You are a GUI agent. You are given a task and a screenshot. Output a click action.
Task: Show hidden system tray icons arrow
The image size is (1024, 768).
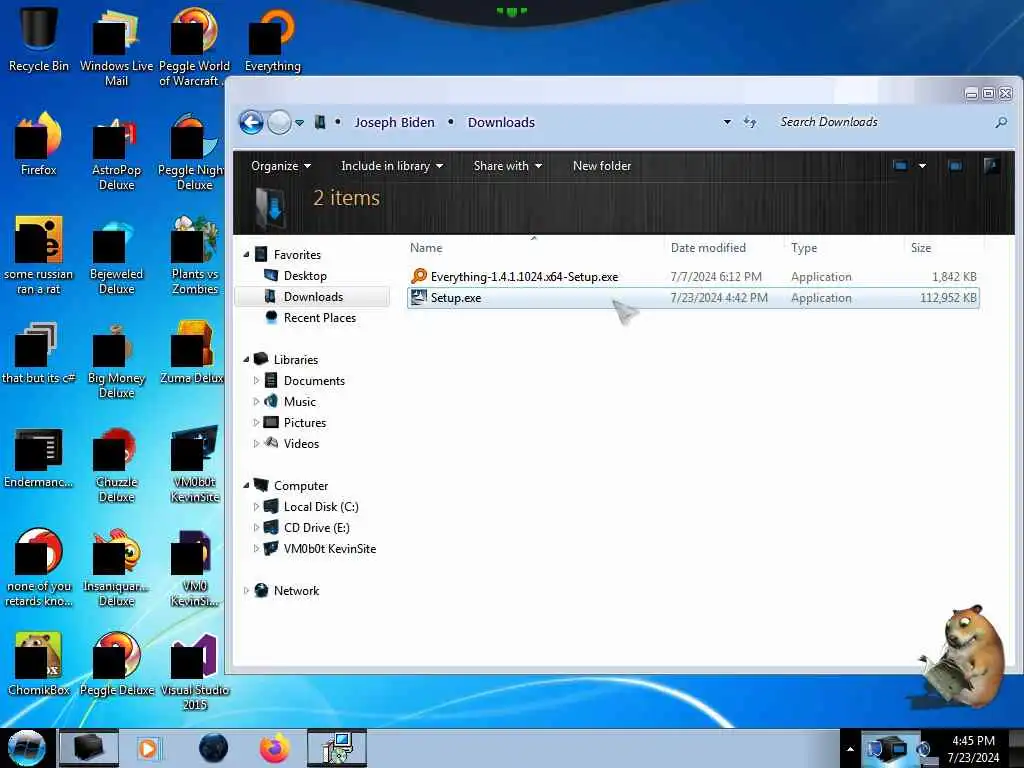[x=850, y=749]
